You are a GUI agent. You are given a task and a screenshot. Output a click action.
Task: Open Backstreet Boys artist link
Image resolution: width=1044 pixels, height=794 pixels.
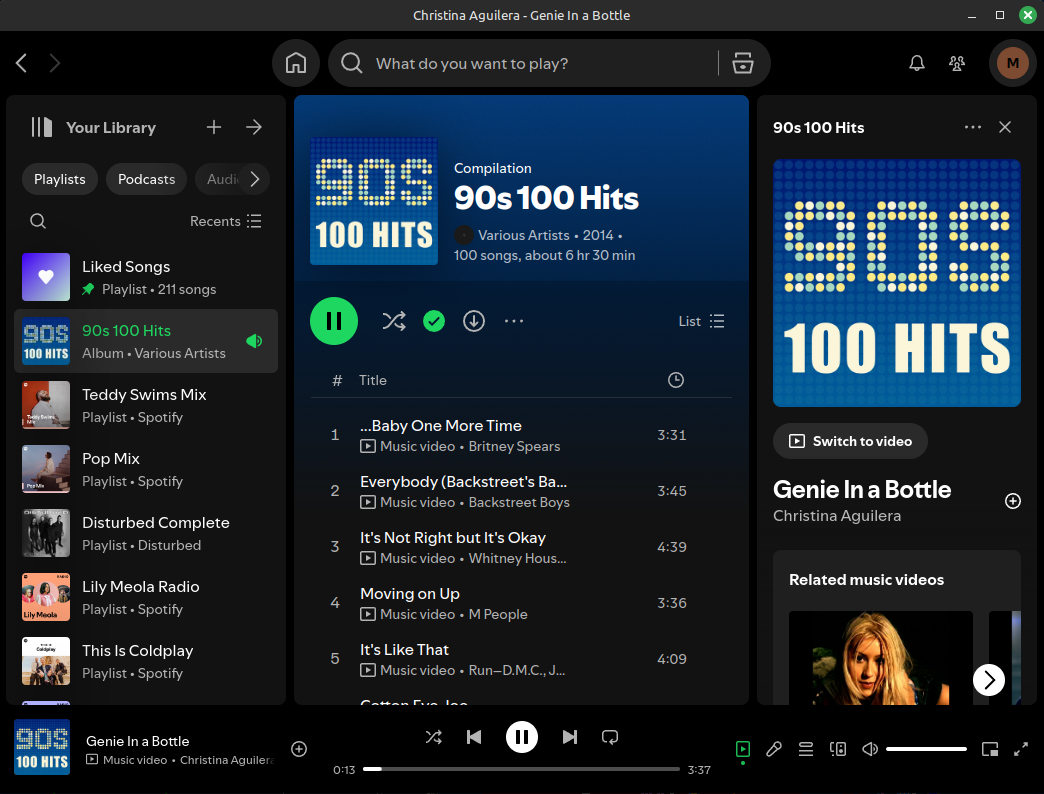pos(519,502)
